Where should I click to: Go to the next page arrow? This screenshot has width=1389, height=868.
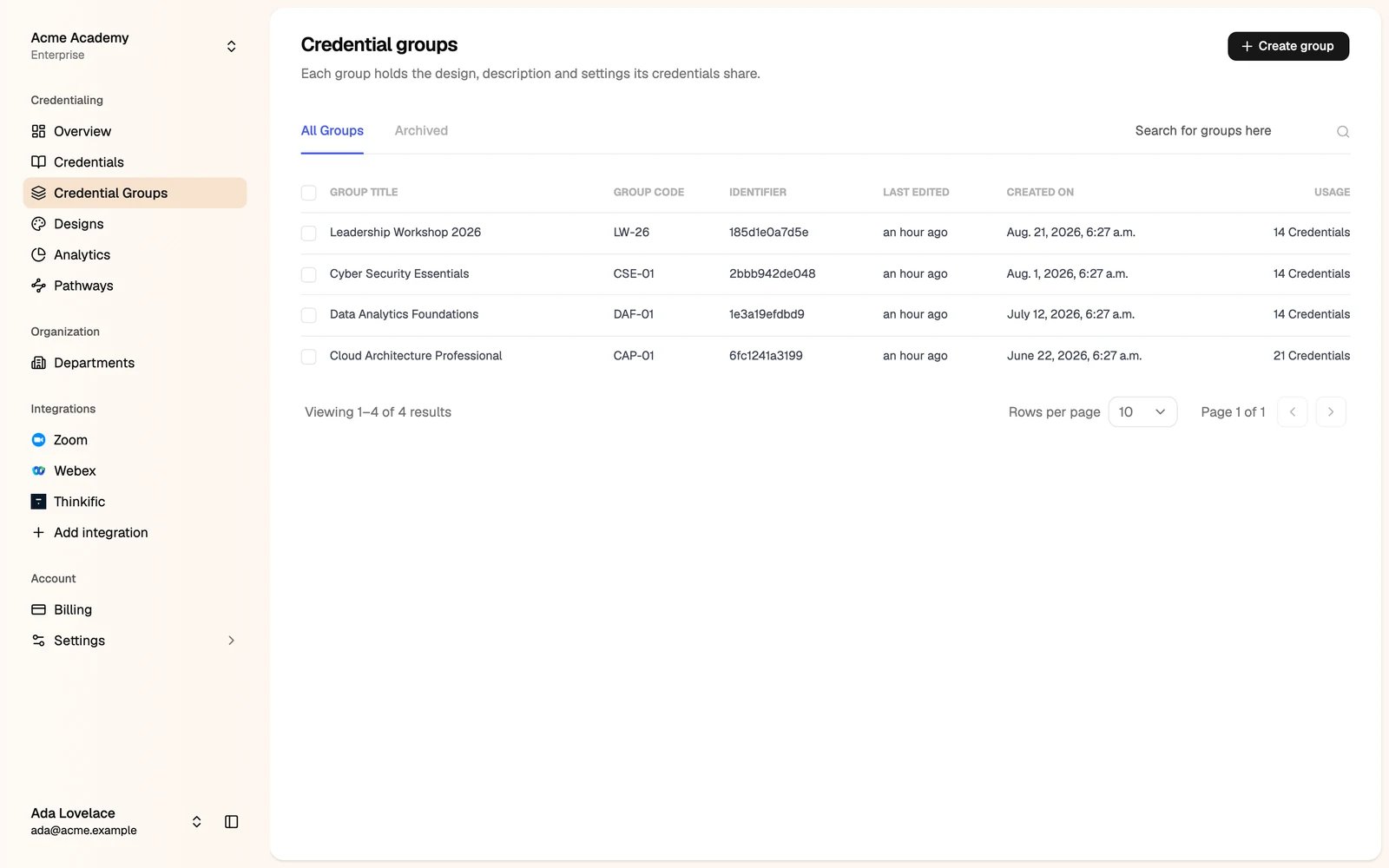[x=1331, y=412]
